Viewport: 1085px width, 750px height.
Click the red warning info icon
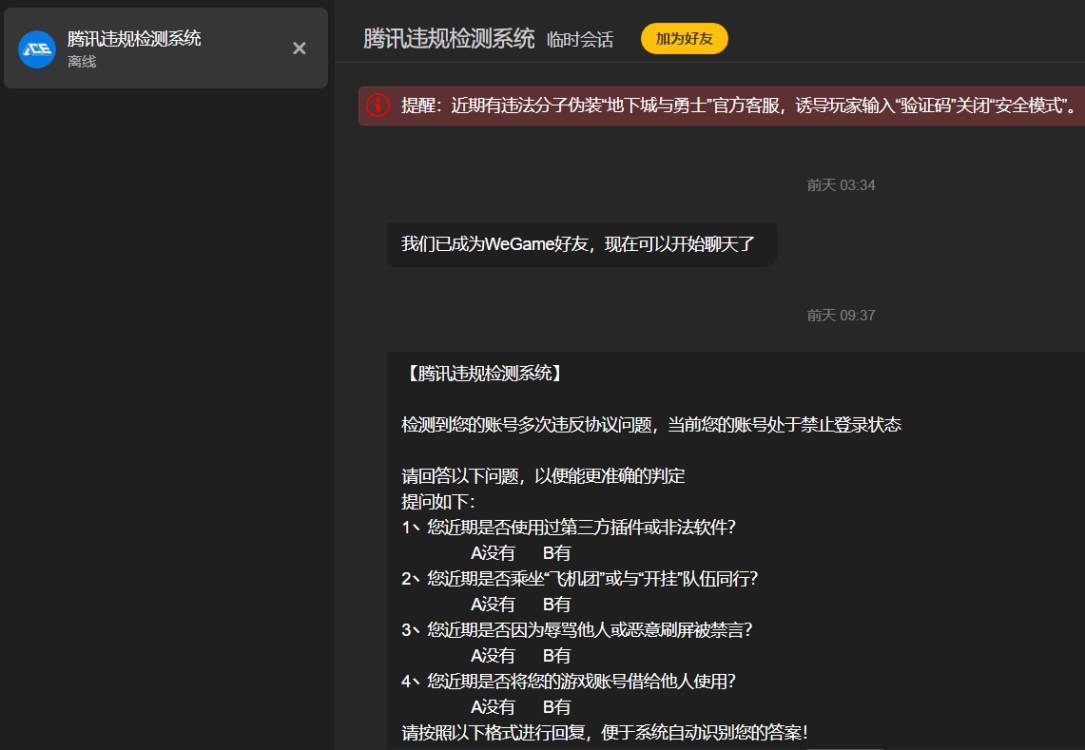[x=378, y=105]
